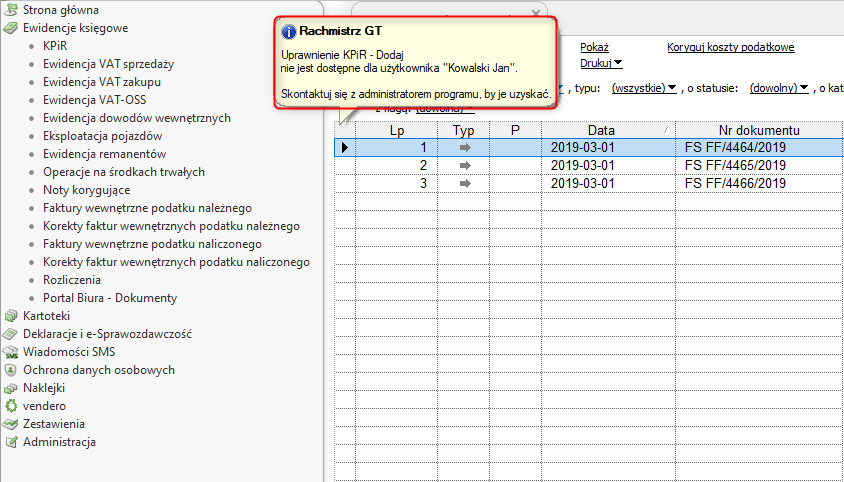Click the Naklejki icon

point(10,388)
